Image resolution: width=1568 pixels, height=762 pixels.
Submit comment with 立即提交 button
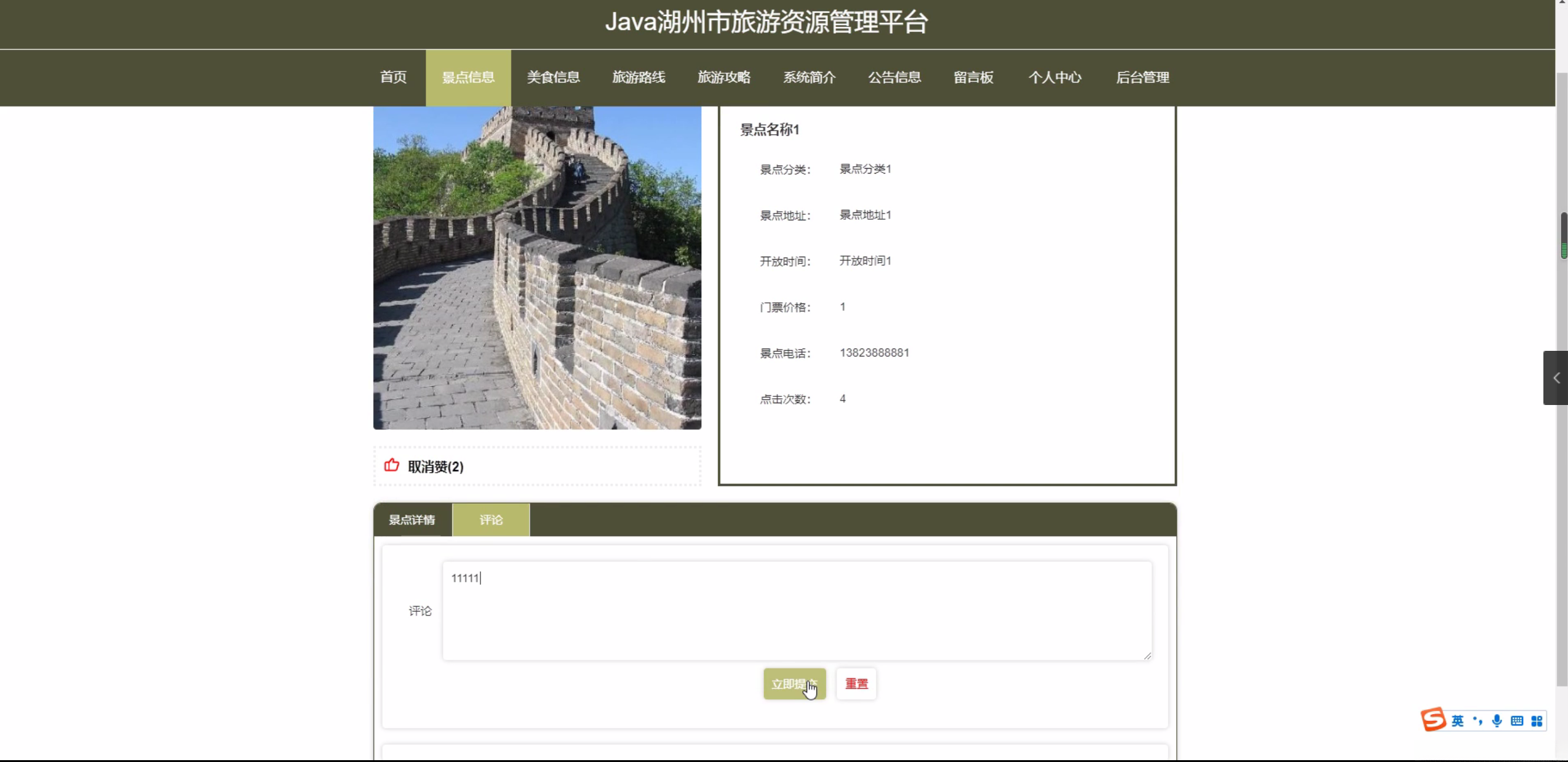pyautogui.click(x=794, y=683)
